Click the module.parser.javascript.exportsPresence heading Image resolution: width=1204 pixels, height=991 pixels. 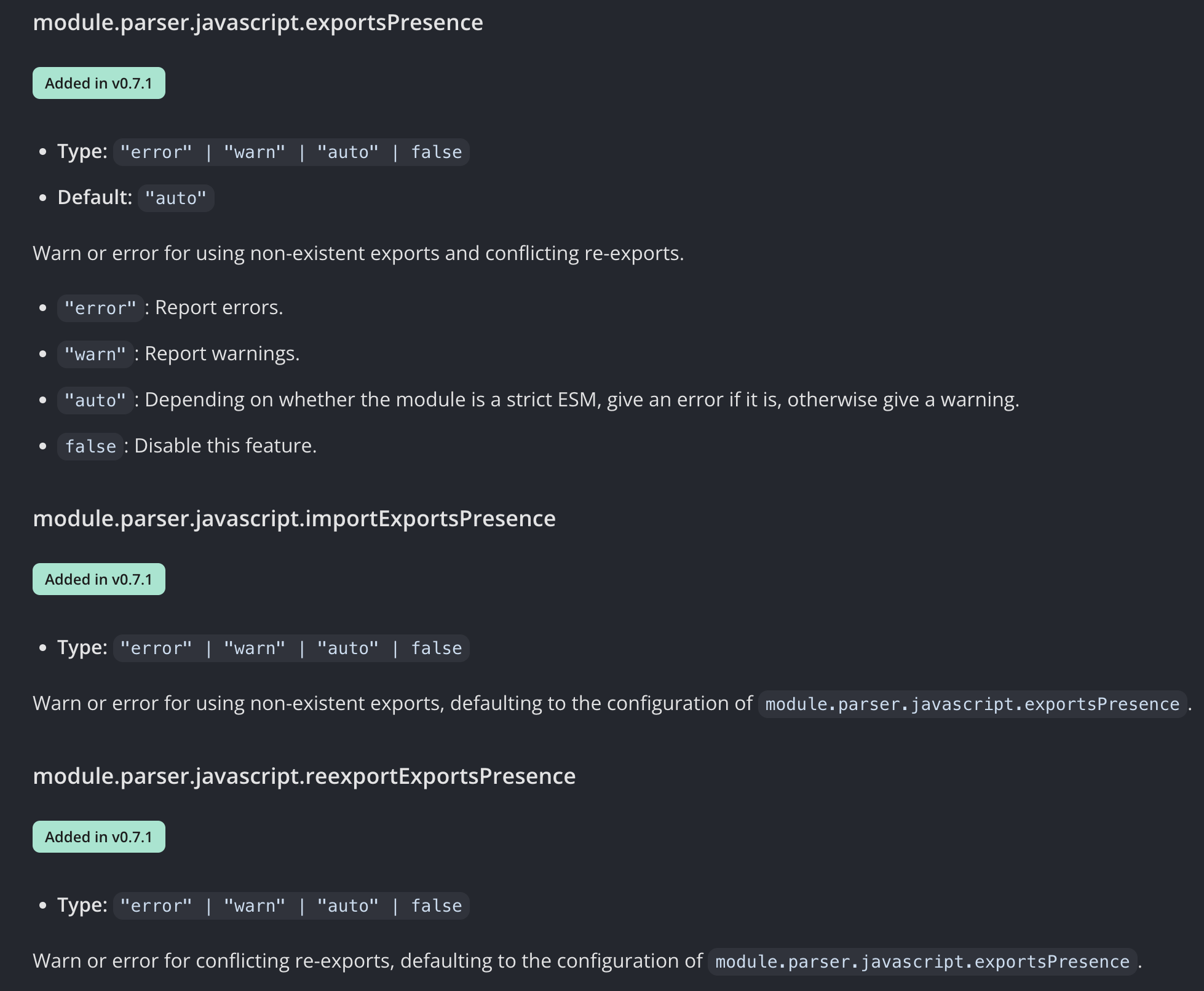click(x=258, y=23)
